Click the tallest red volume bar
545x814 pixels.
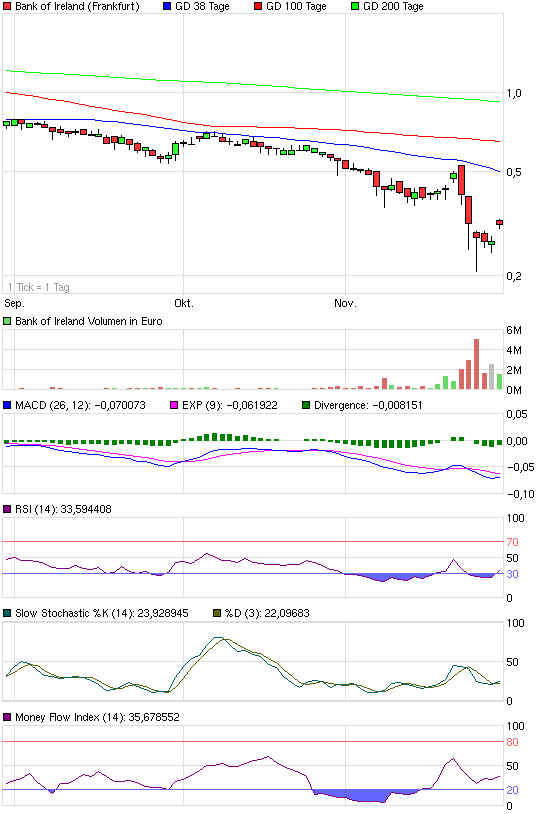coord(476,364)
